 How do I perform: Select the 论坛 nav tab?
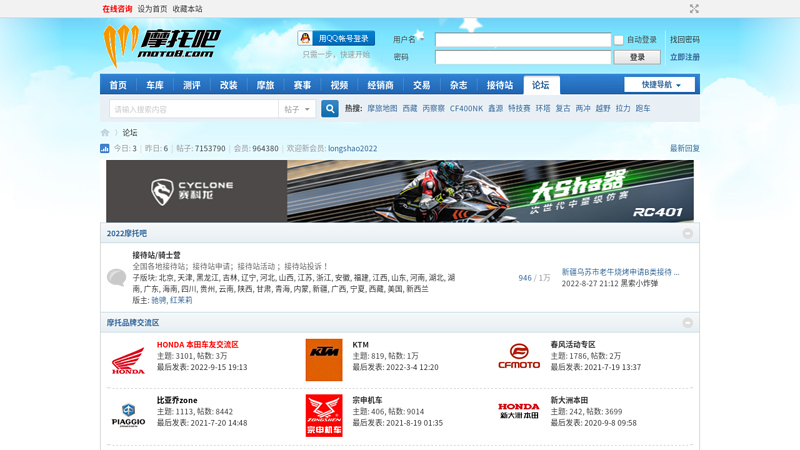pyautogui.click(x=541, y=85)
